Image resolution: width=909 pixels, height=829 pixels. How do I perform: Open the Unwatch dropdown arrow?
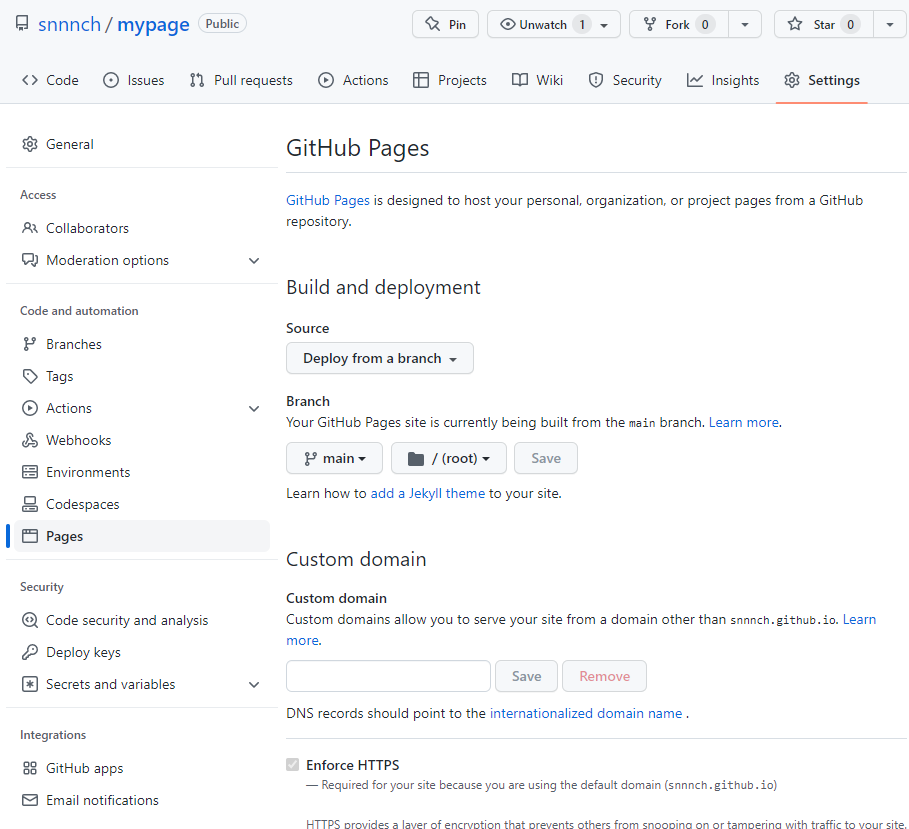point(604,25)
